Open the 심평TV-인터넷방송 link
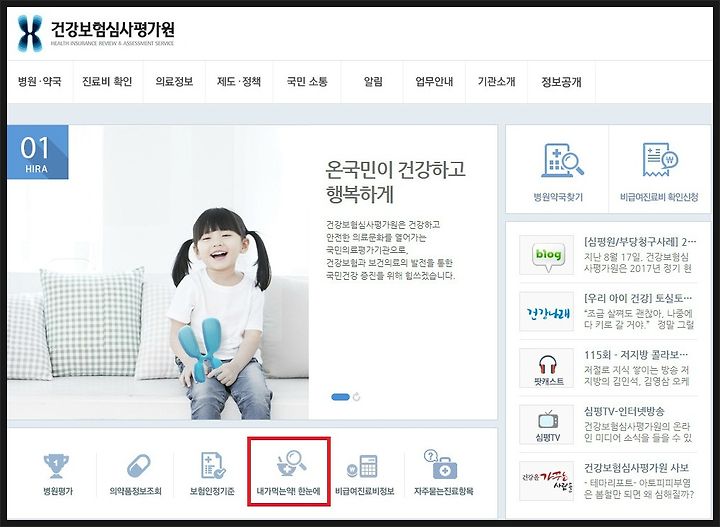 [624, 411]
